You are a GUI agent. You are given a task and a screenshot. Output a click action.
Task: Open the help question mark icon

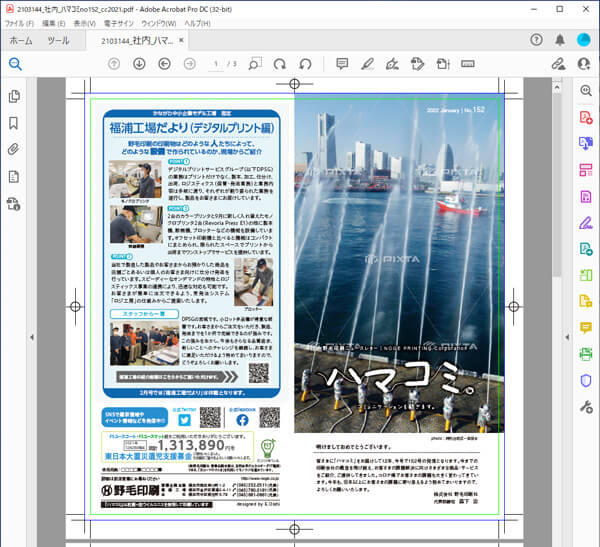[x=536, y=39]
